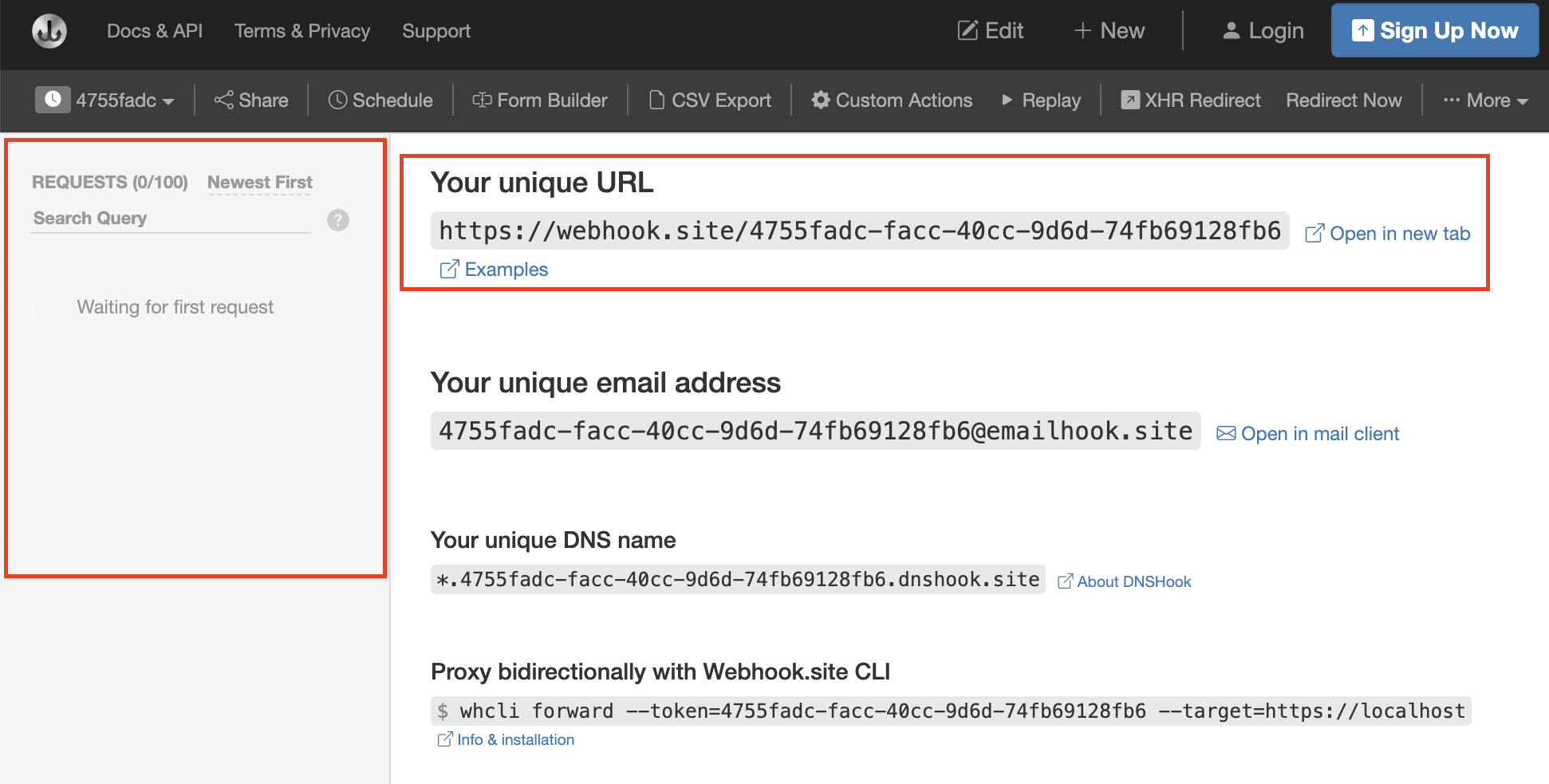The width and height of the screenshot is (1549, 784).
Task: Click Open in mail client link
Action: click(x=1307, y=434)
